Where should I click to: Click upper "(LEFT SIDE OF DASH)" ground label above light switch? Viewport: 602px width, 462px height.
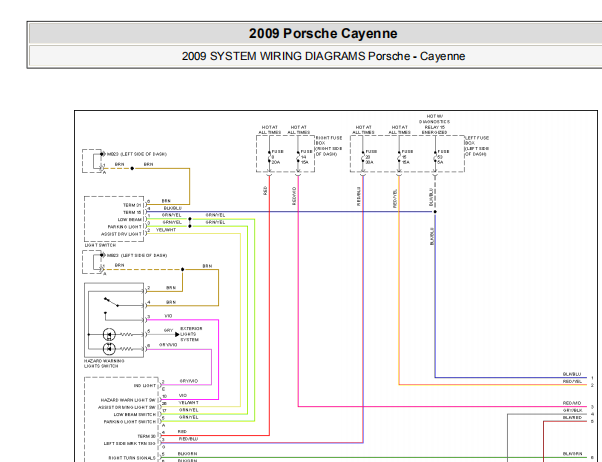coord(144,154)
